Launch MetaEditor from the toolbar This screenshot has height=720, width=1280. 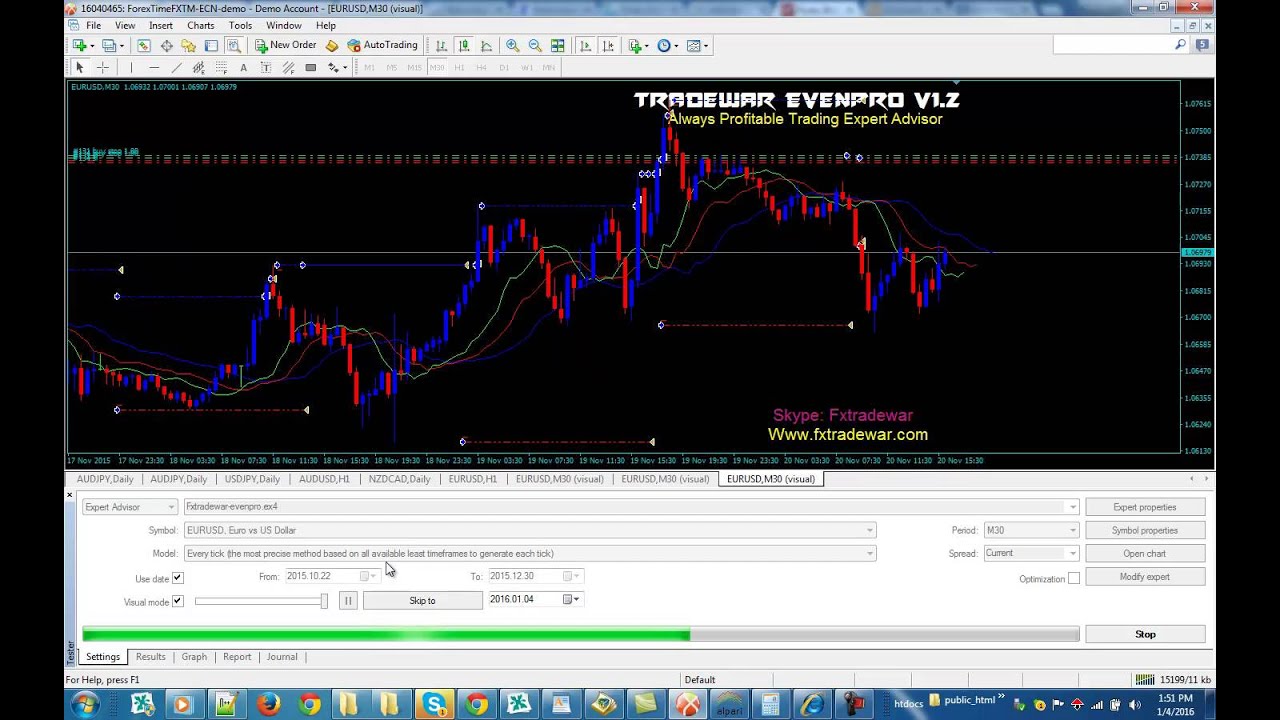pyautogui.click(x=332, y=45)
